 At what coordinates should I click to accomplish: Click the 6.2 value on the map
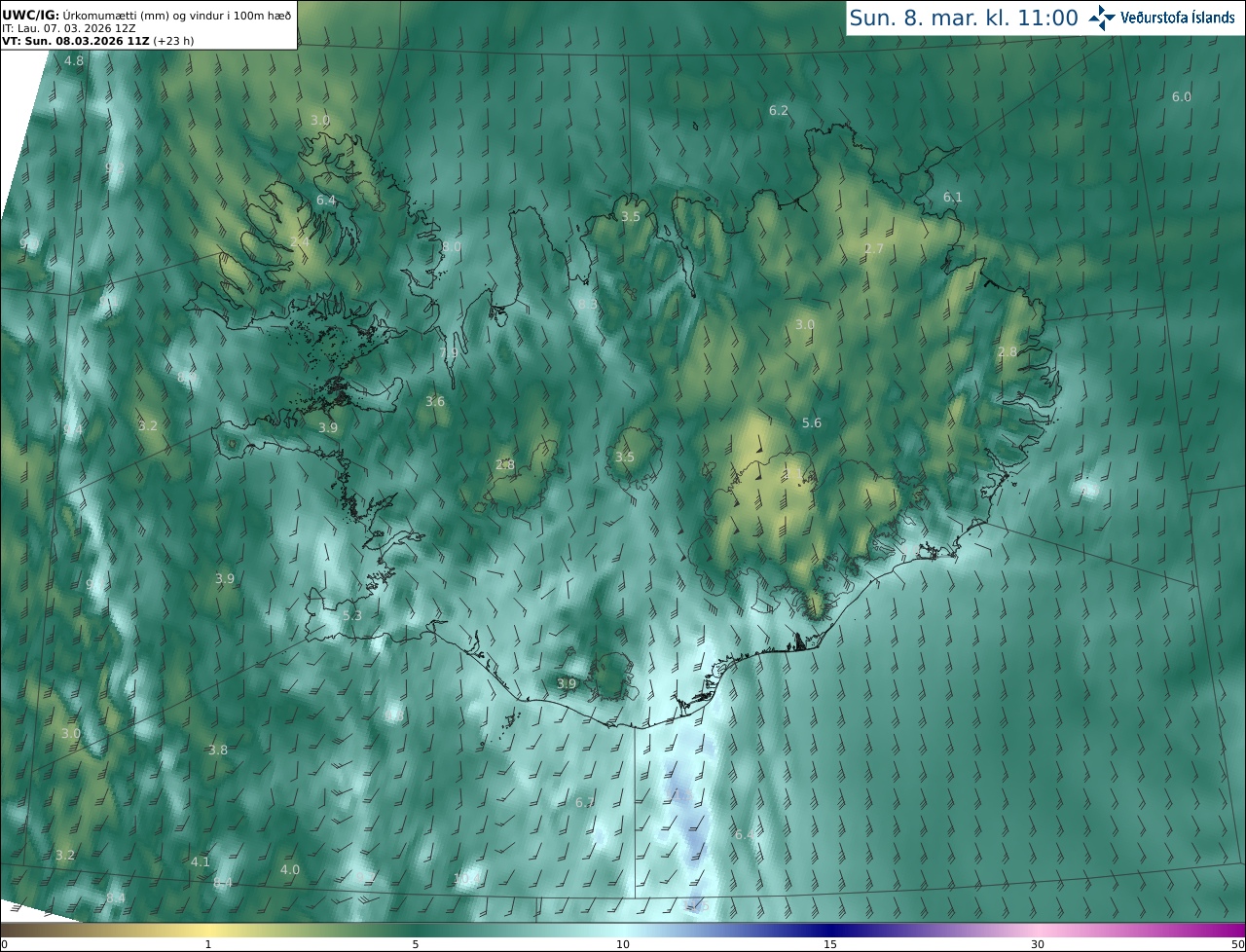(x=779, y=111)
